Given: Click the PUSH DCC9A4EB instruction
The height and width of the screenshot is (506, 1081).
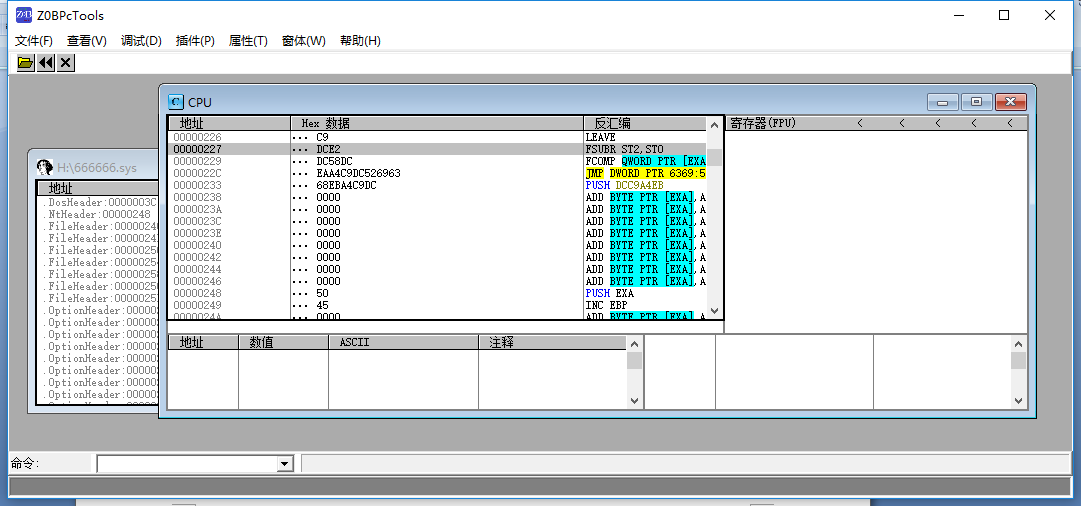Looking at the screenshot, I should (x=625, y=185).
